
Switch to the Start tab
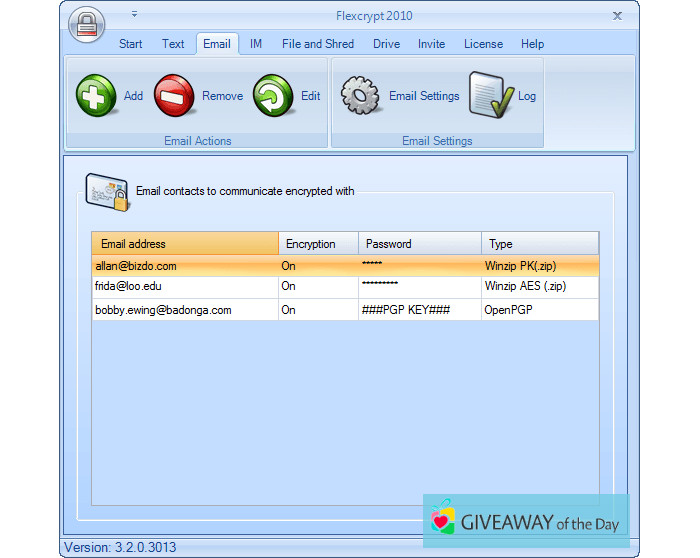(x=131, y=44)
